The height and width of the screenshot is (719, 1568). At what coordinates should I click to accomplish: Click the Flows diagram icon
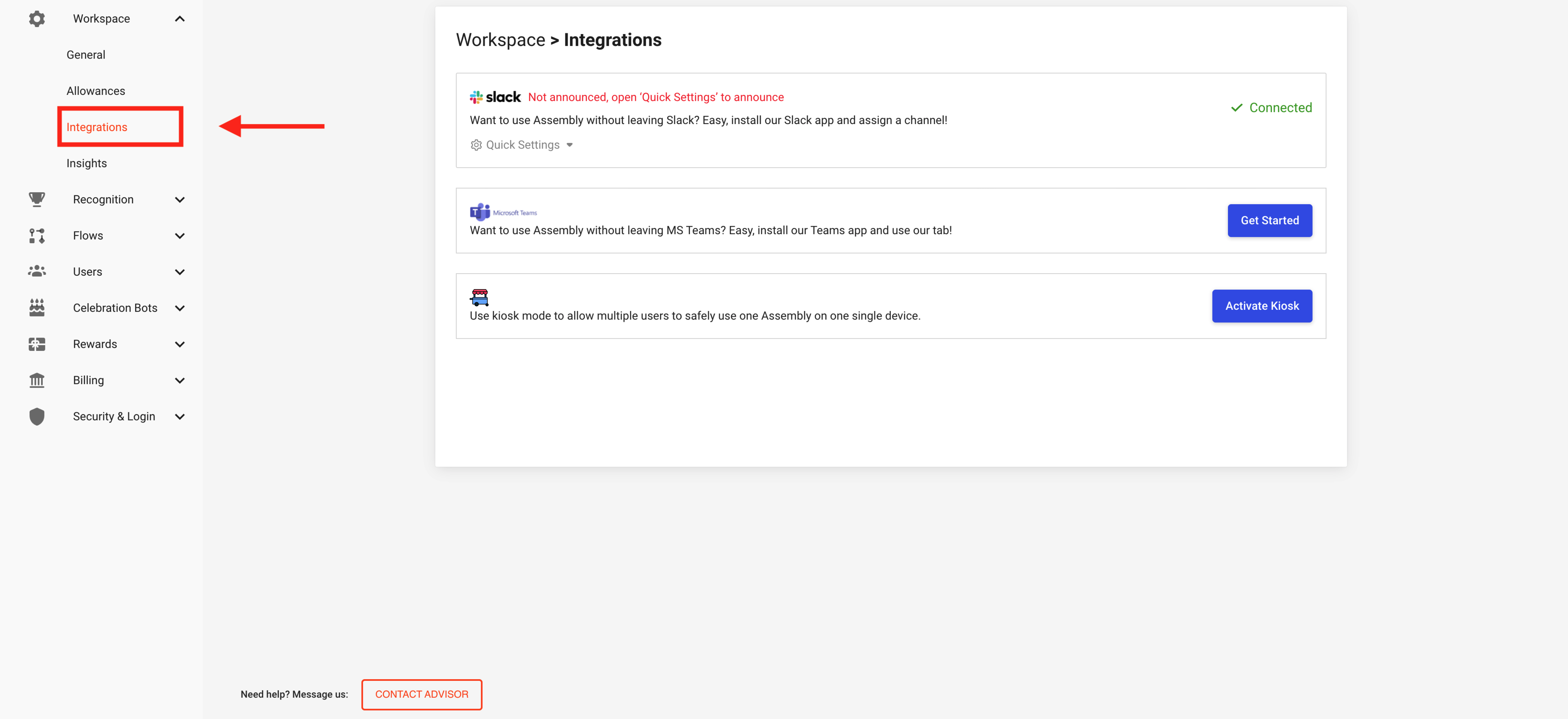coord(37,236)
